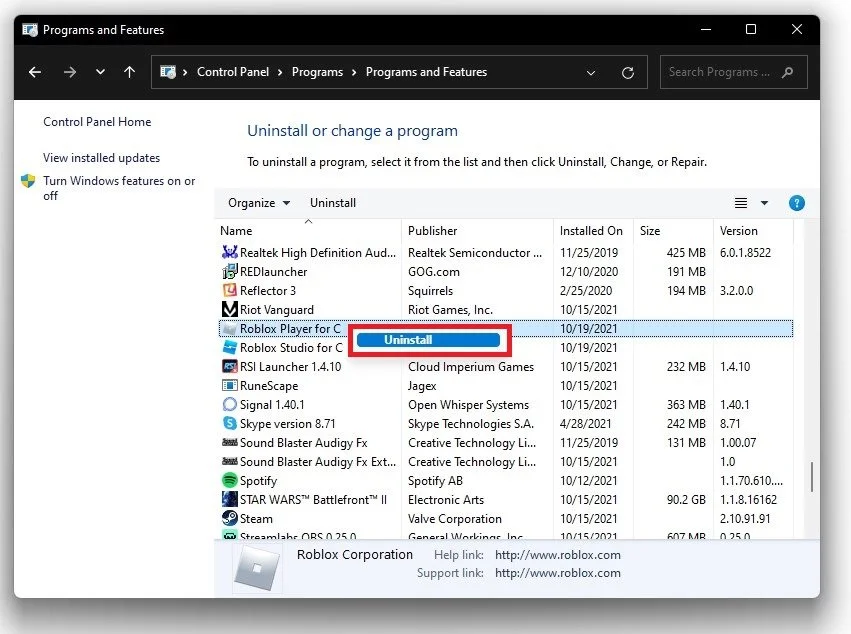Sort by the Size column header
This screenshot has height=634, width=851.
(x=673, y=231)
